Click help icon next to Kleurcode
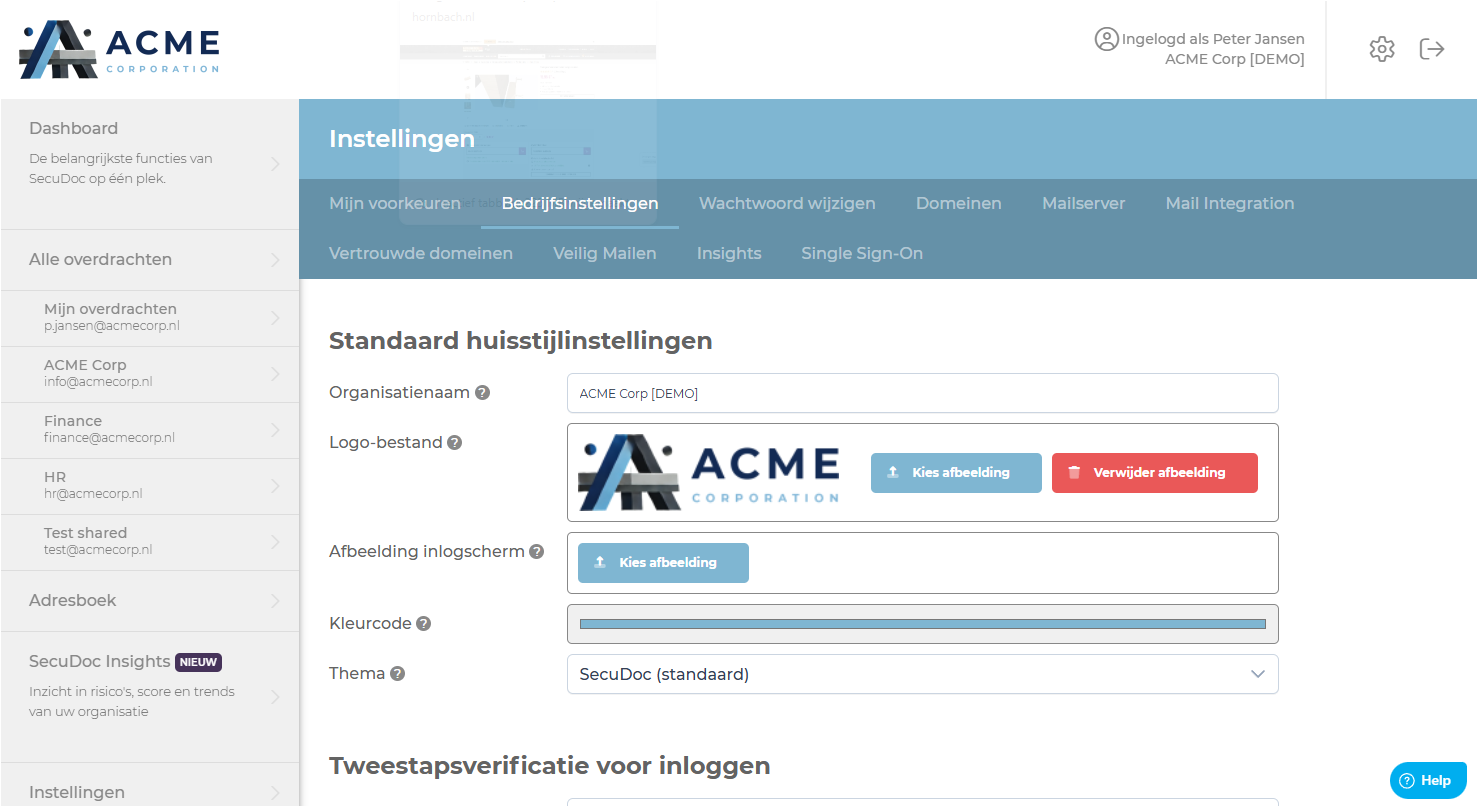 (423, 624)
